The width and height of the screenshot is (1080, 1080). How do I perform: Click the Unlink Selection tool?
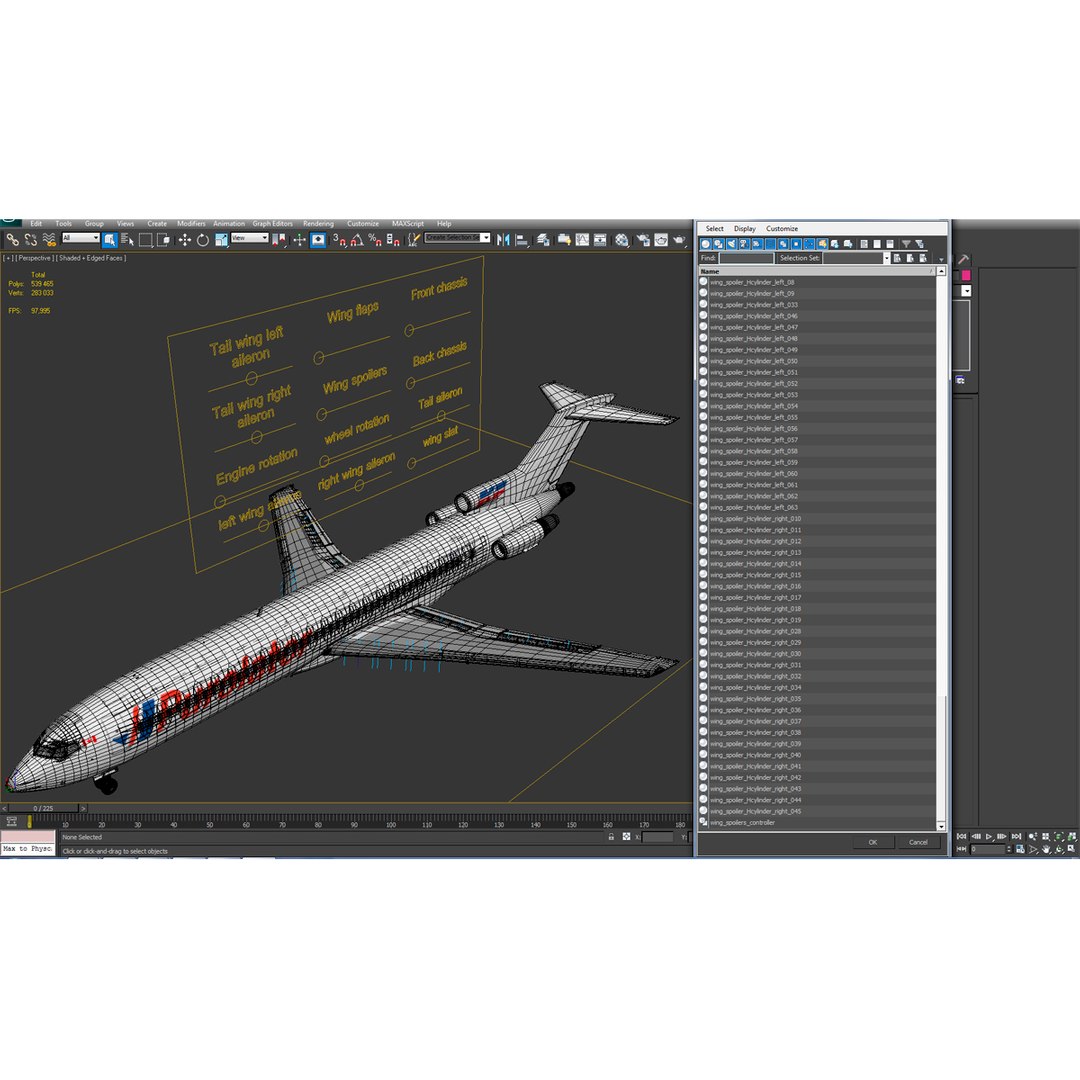point(30,239)
